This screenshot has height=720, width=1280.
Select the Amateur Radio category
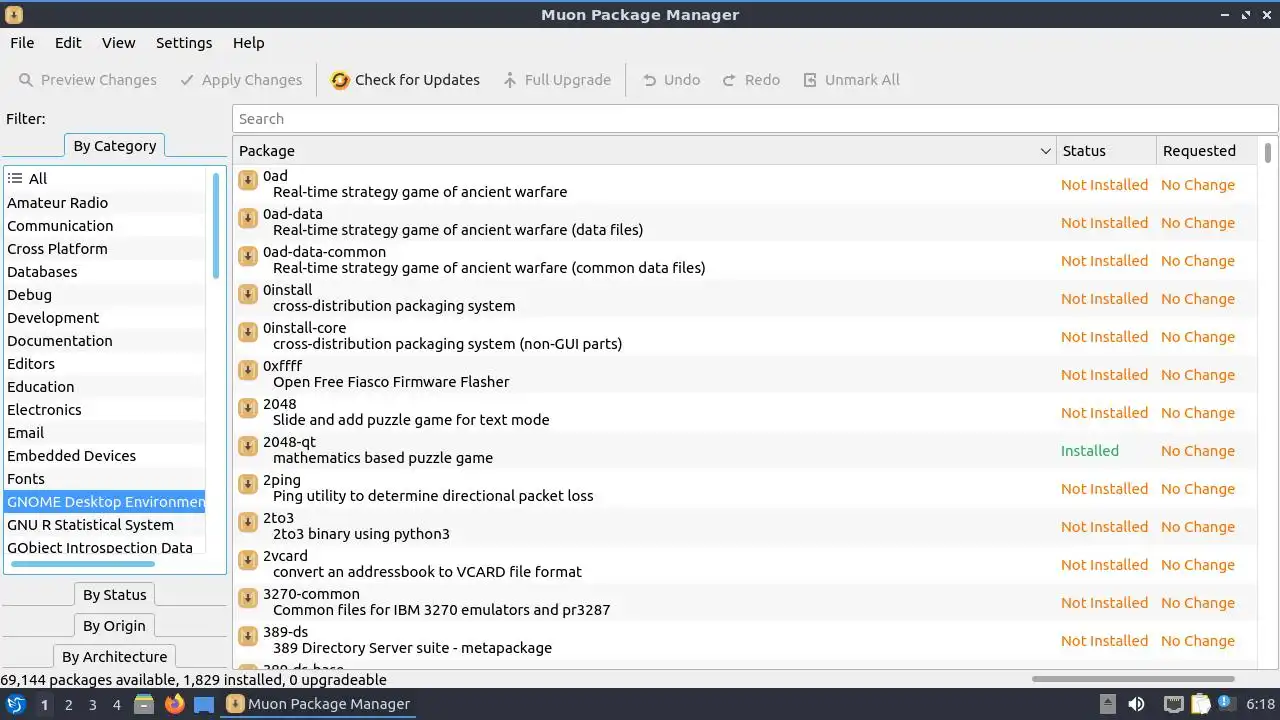point(105,203)
